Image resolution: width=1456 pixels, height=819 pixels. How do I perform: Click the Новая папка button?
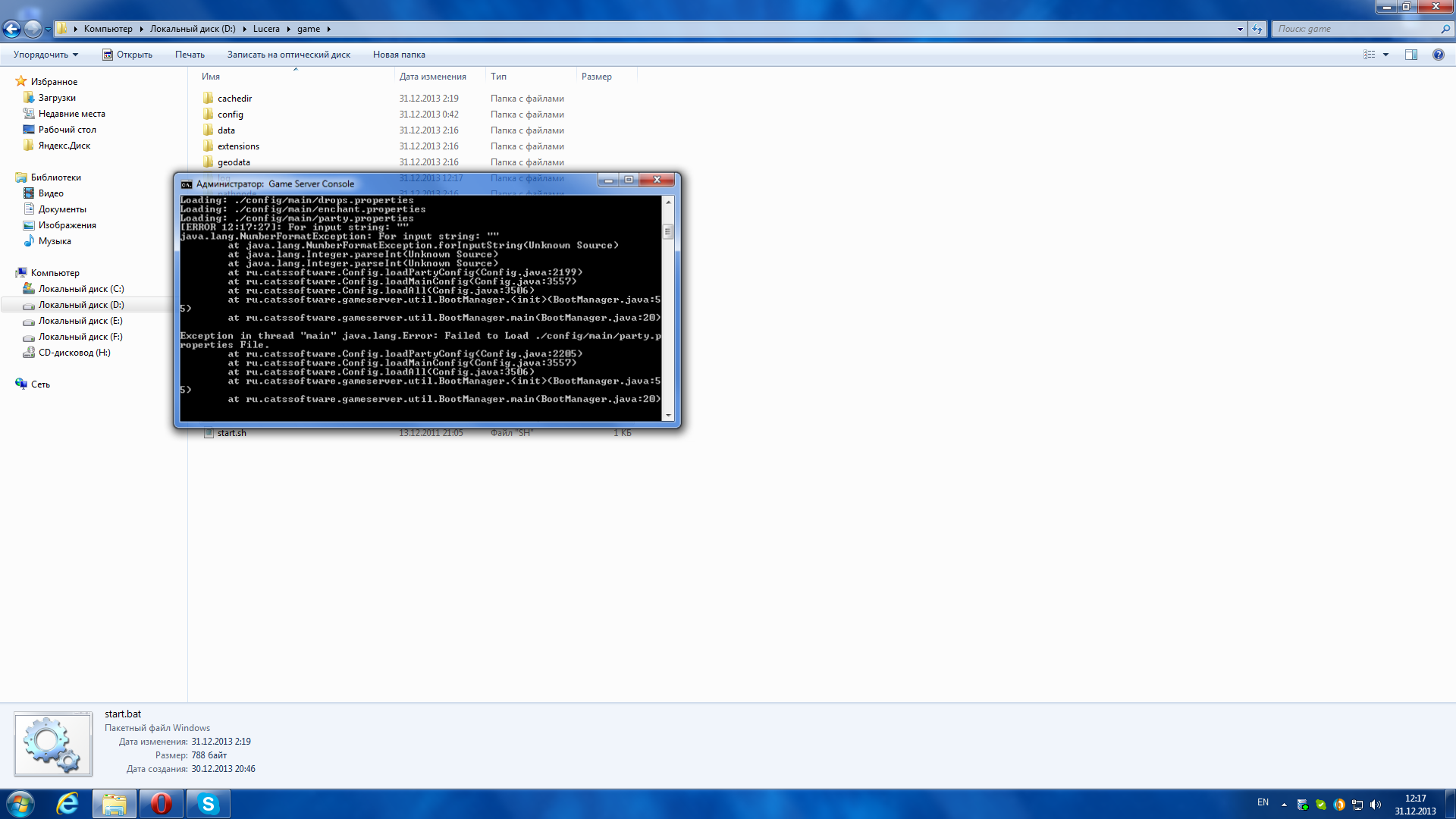point(399,55)
